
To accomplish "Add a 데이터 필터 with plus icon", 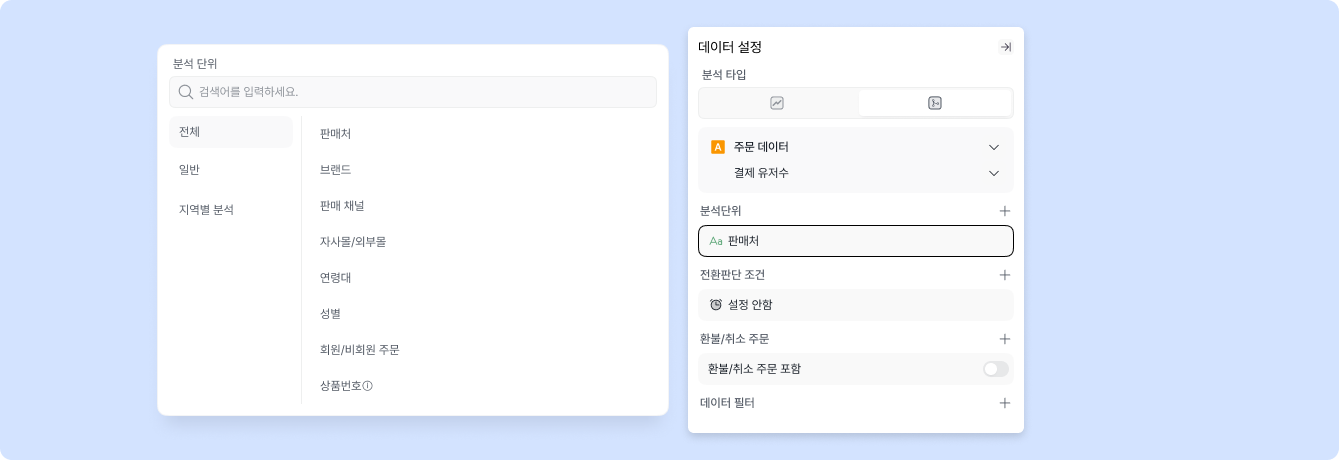I will click(1005, 403).
